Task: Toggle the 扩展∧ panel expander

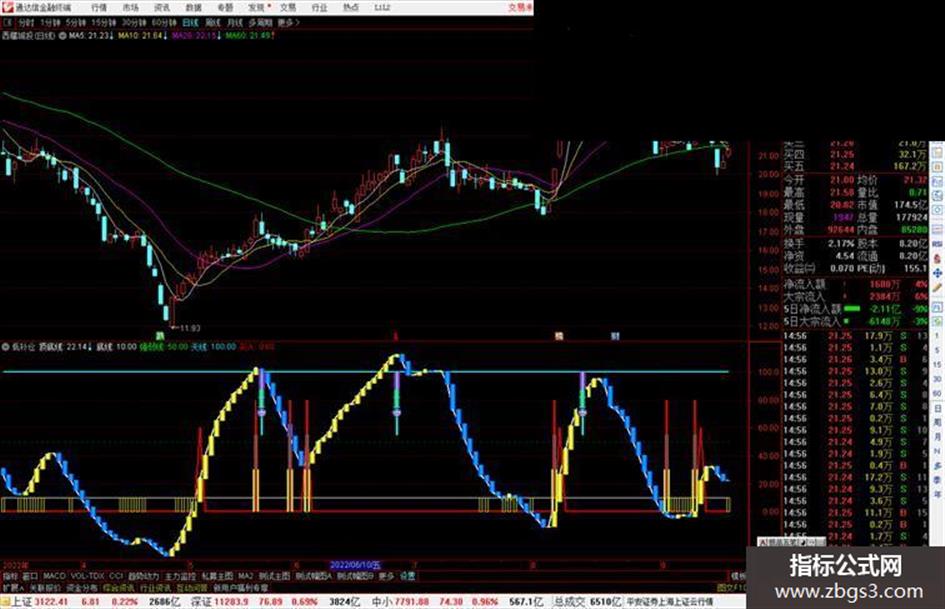Action: click(x=13, y=587)
